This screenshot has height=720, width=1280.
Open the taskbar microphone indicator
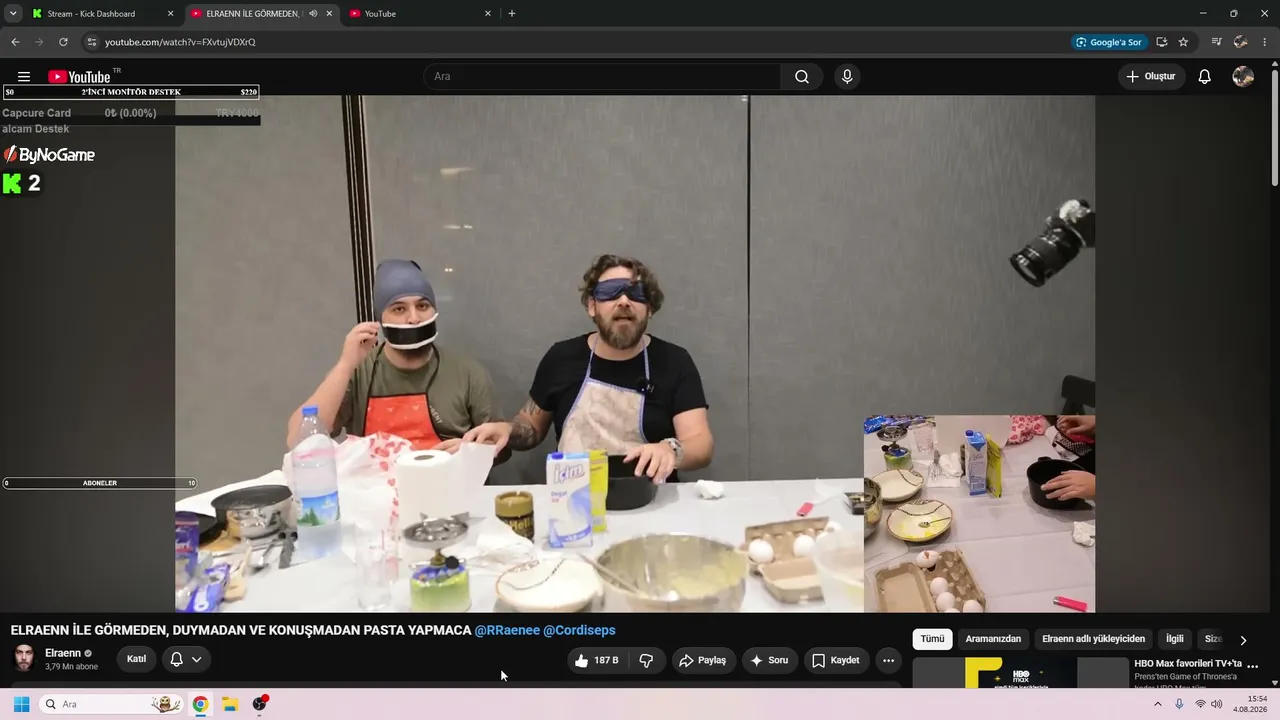tap(1180, 704)
